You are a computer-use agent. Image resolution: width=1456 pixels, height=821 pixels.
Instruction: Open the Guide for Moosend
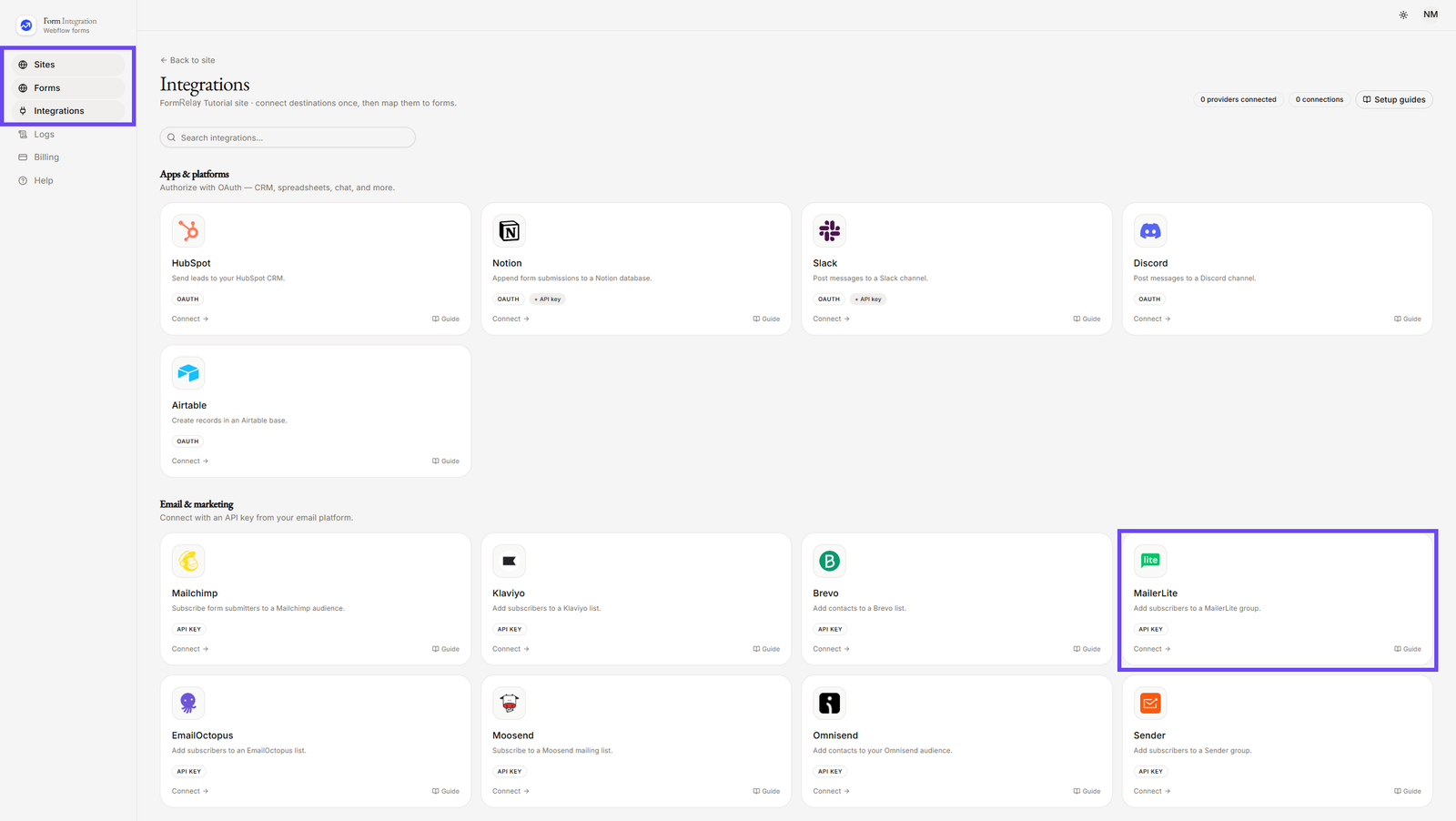coord(766,791)
